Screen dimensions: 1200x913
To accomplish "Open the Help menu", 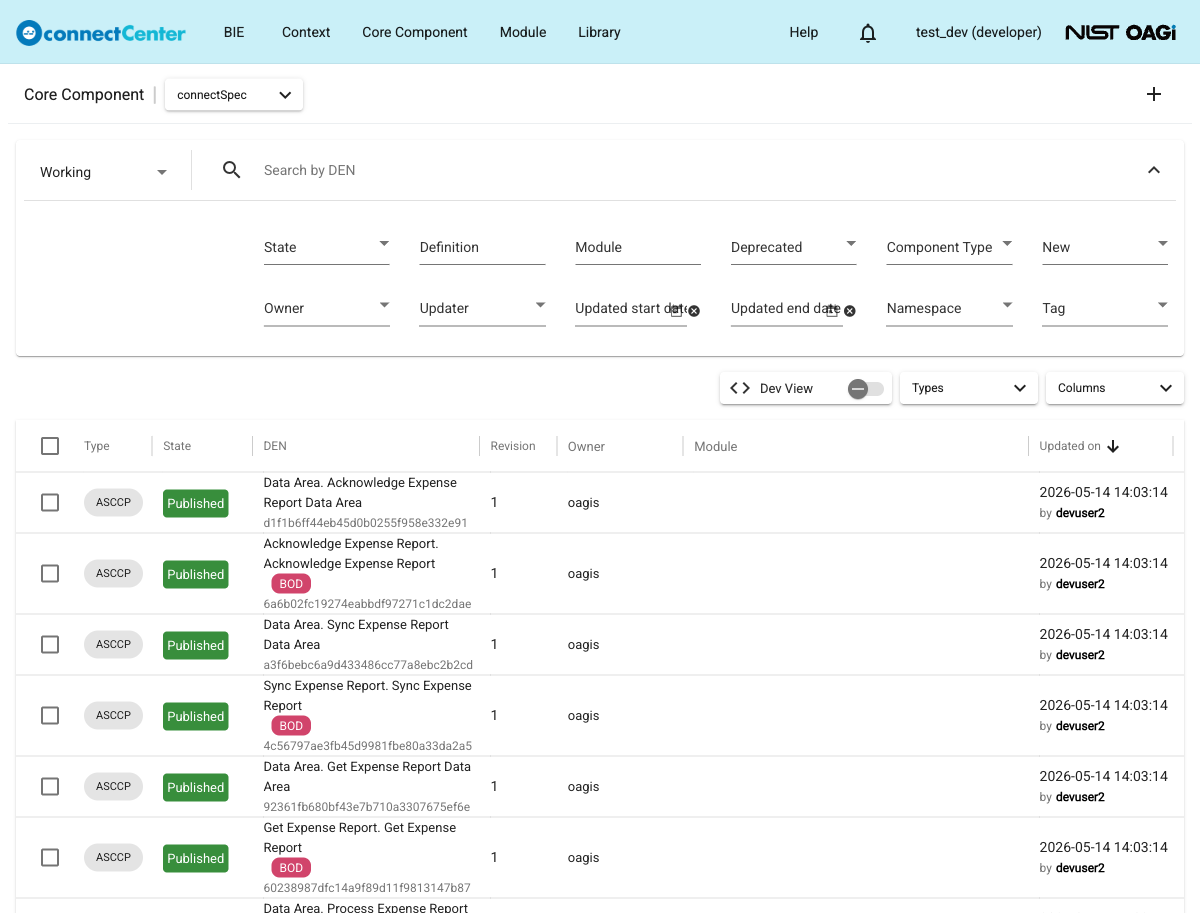I will [803, 32].
